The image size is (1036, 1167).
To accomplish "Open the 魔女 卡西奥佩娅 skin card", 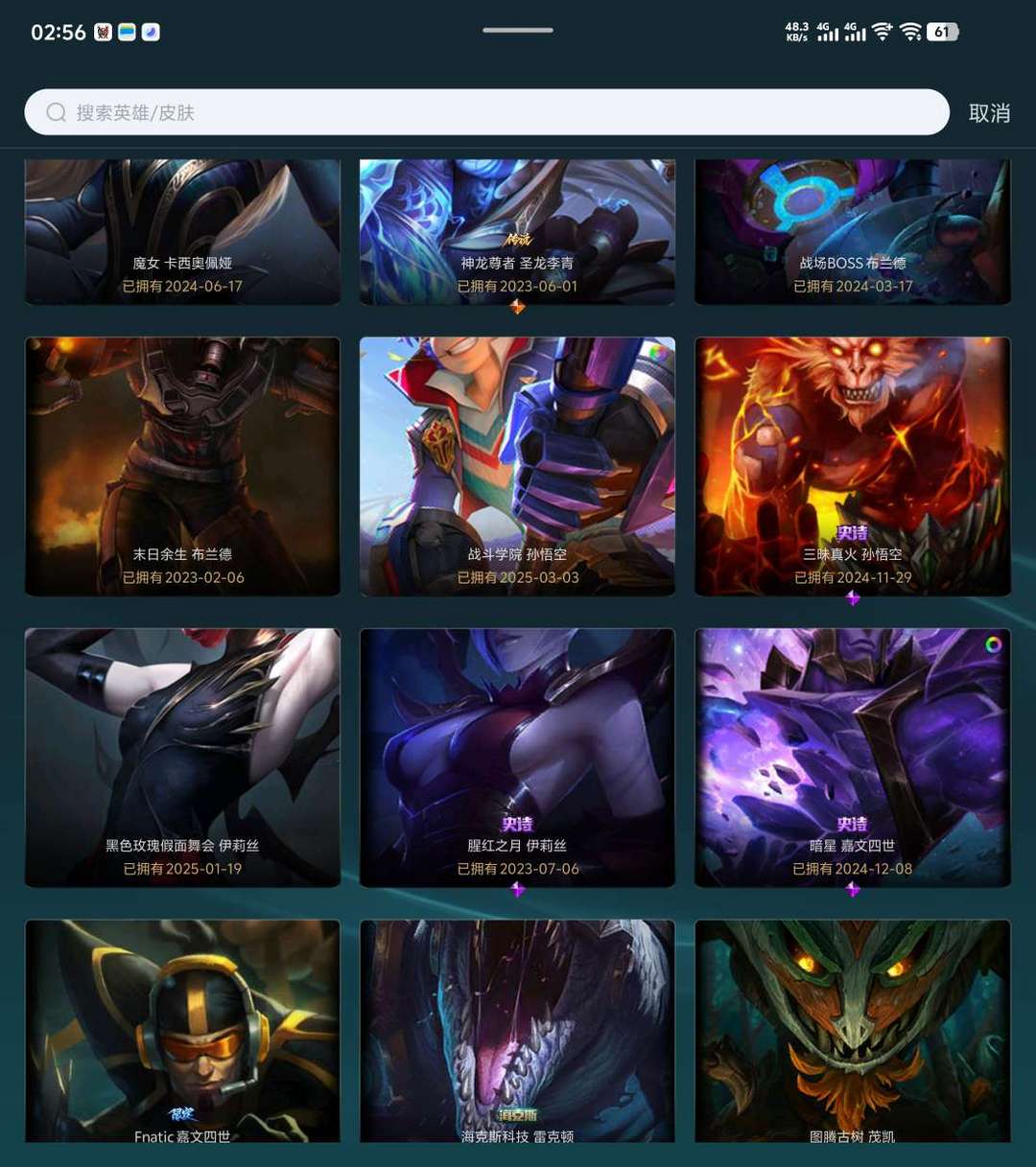I will (182, 232).
